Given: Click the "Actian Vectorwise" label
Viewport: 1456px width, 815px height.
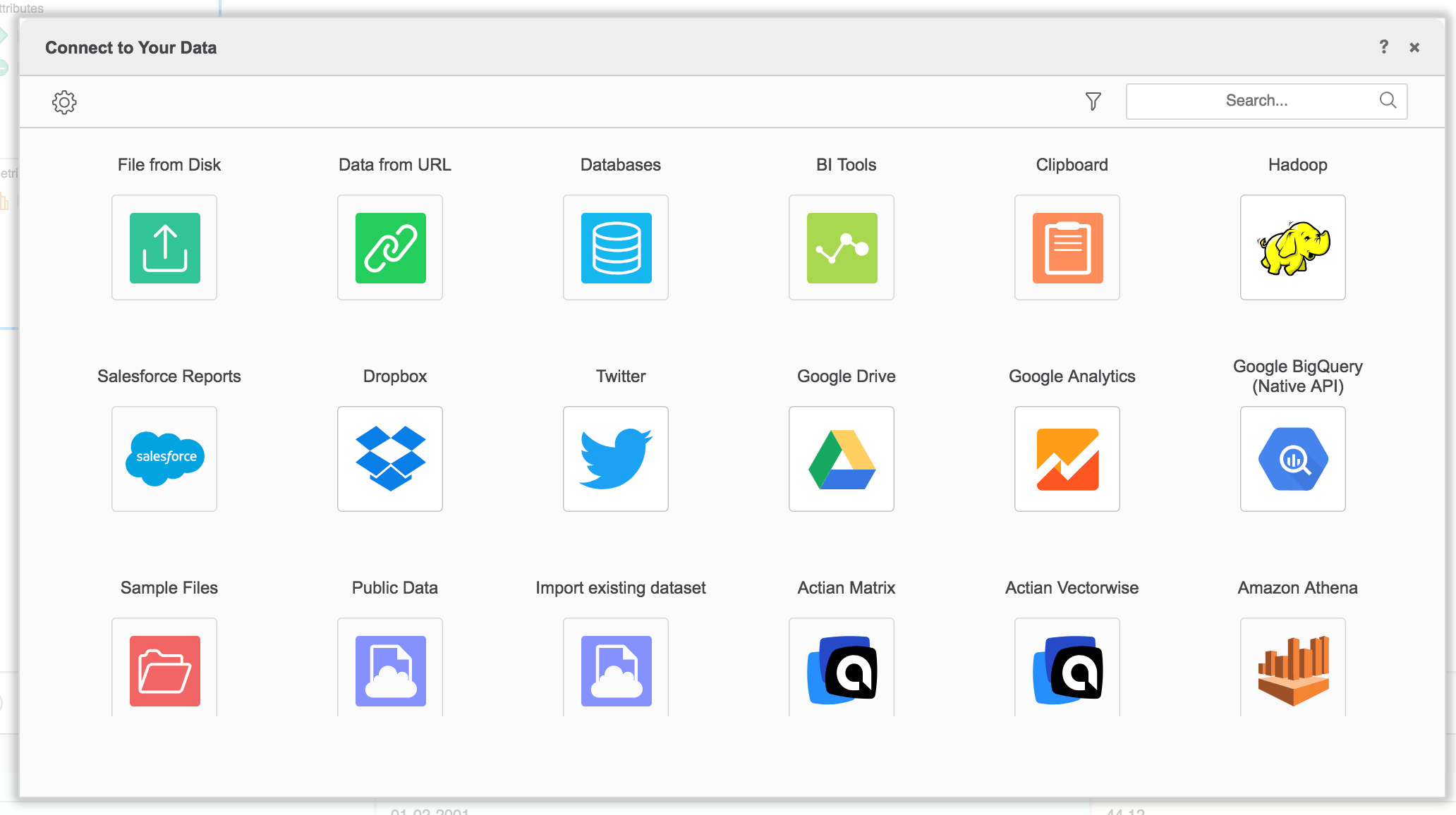Looking at the screenshot, I should point(1072,588).
